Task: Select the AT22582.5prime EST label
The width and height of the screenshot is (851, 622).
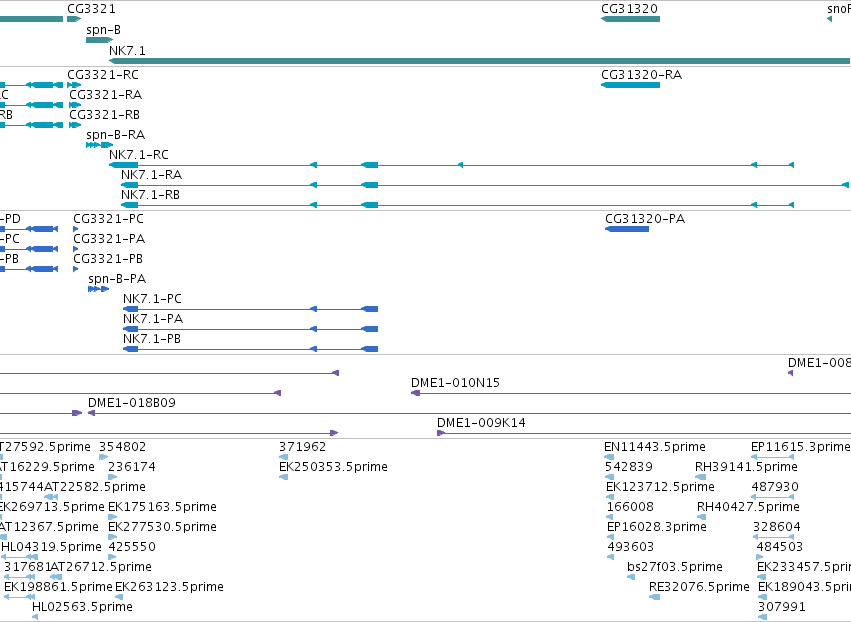Action: coord(95,487)
